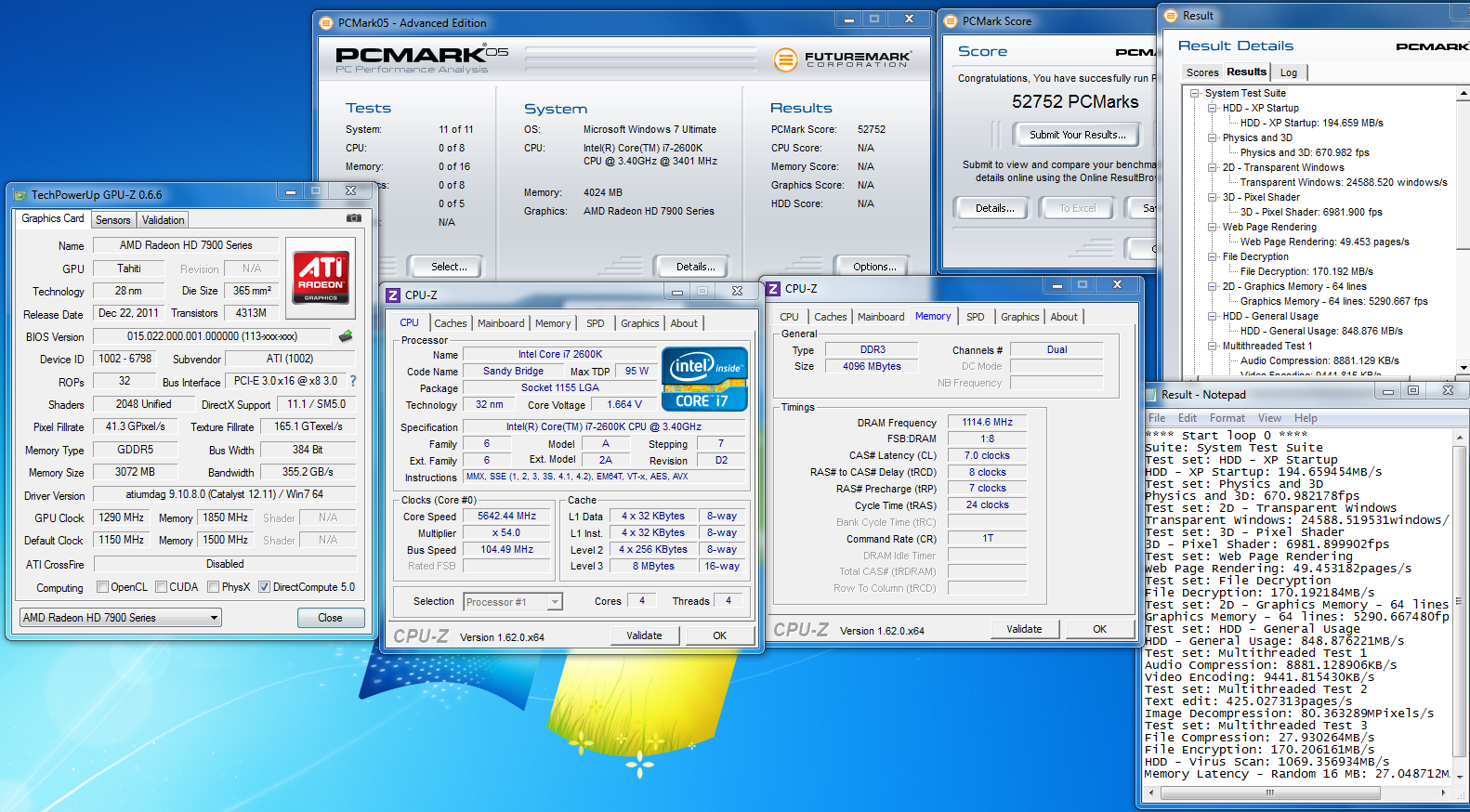Click the DRAM Frequency value 1114.6 MHz

pyautogui.click(x=987, y=422)
